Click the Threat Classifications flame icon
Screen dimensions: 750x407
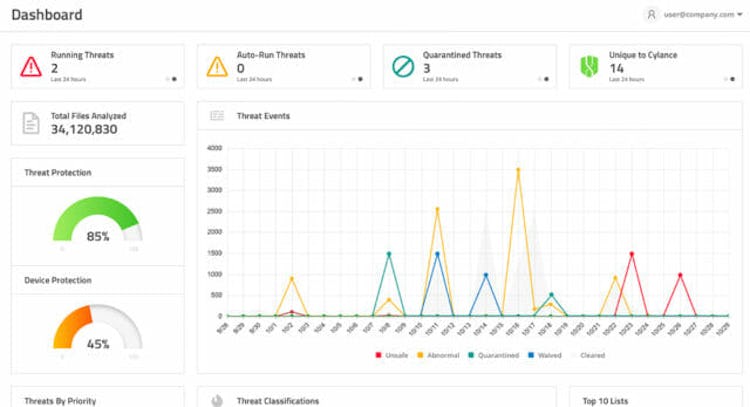click(x=217, y=400)
